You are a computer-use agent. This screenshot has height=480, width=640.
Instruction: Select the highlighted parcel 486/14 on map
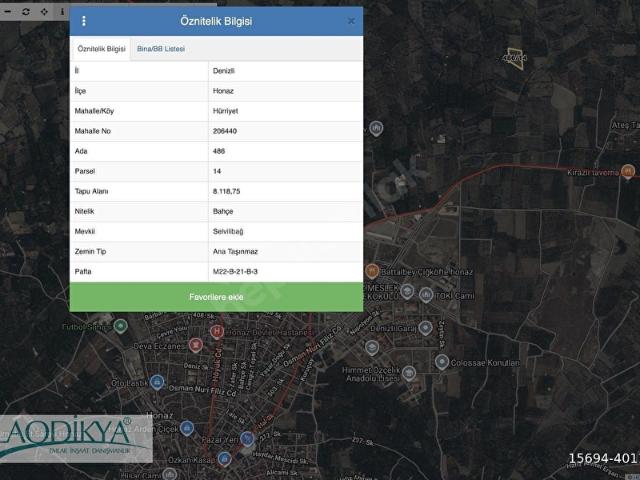[x=516, y=59]
